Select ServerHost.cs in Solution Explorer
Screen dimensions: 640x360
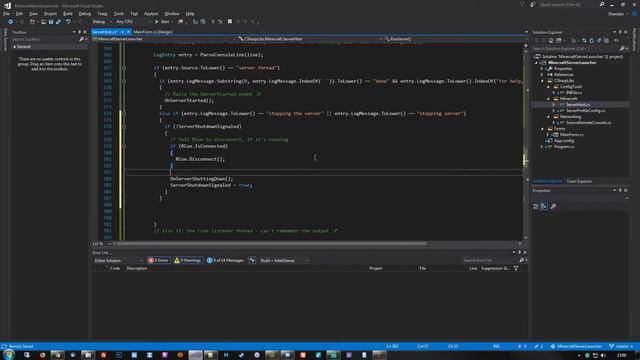point(578,104)
